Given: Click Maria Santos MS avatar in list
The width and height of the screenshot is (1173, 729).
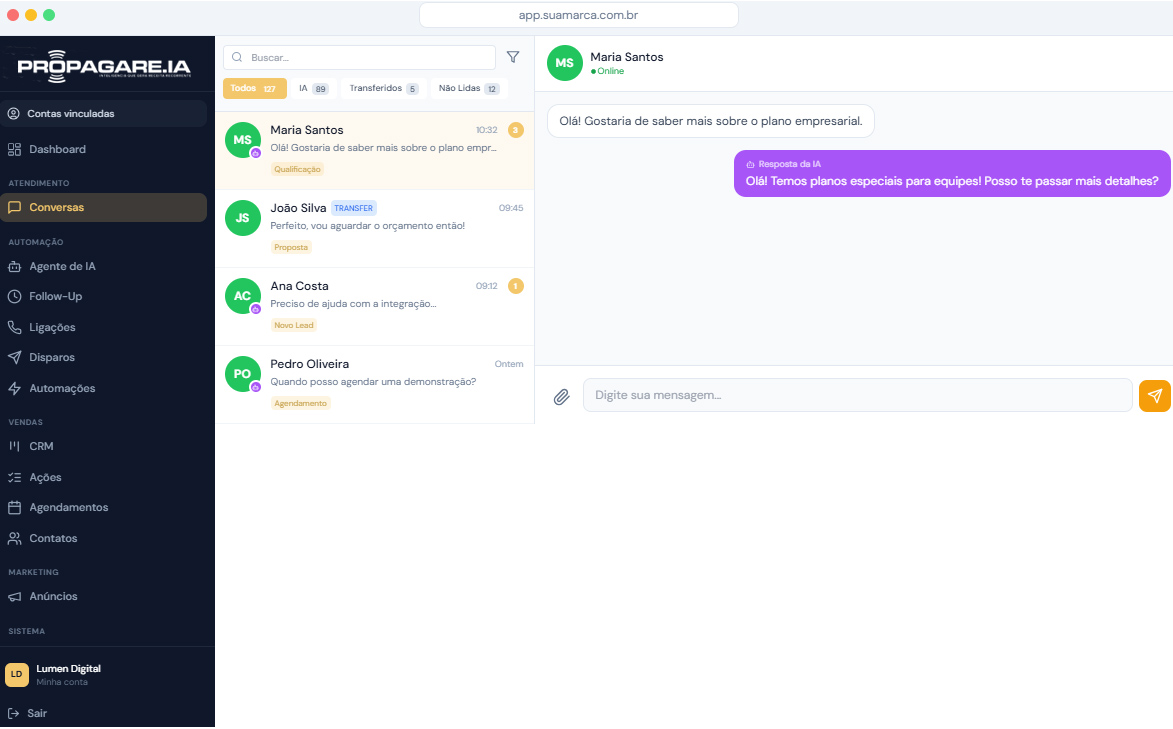Looking at the screenshot, I should click(242, 140).
